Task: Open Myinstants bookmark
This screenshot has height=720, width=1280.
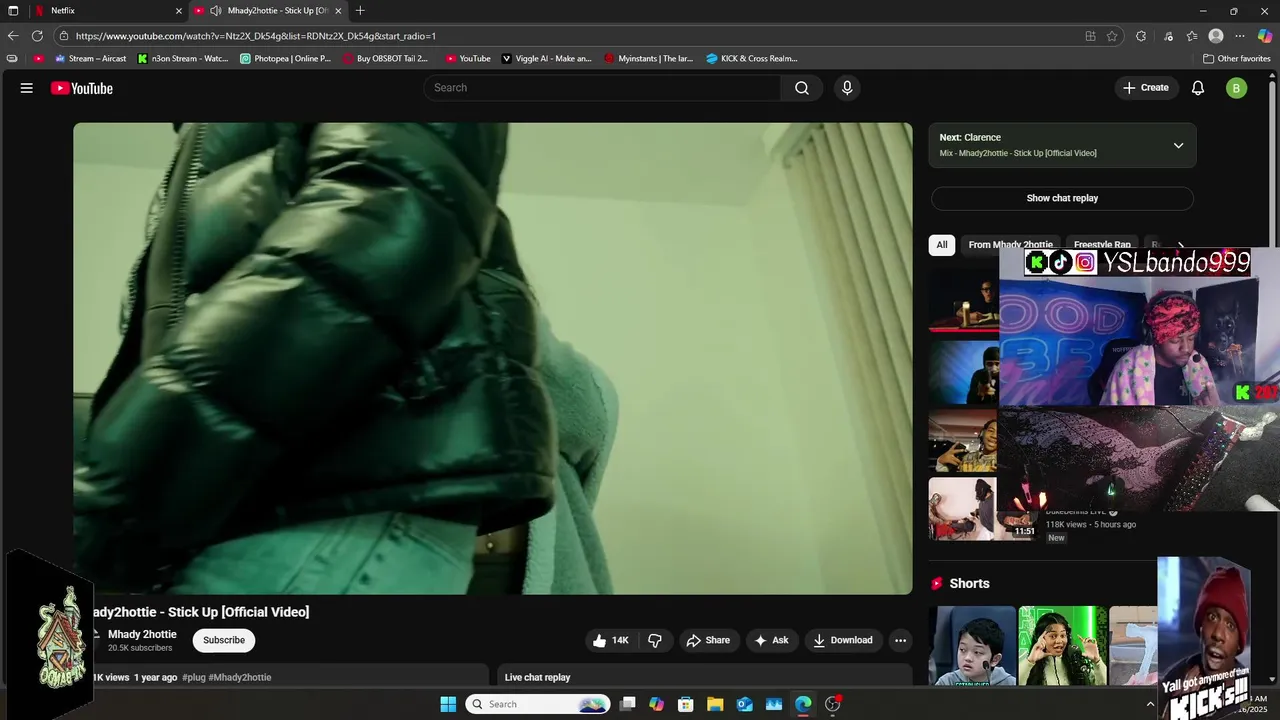Action: (648, 58)
